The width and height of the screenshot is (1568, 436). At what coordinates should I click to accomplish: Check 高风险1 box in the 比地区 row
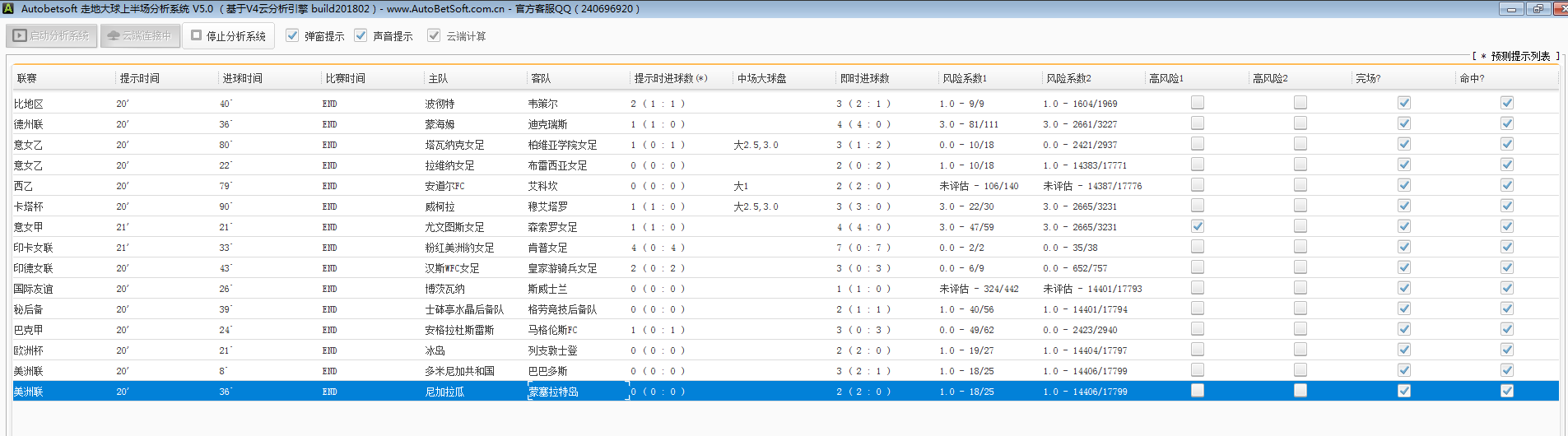pyautogui.click(x=1198, y=103)
